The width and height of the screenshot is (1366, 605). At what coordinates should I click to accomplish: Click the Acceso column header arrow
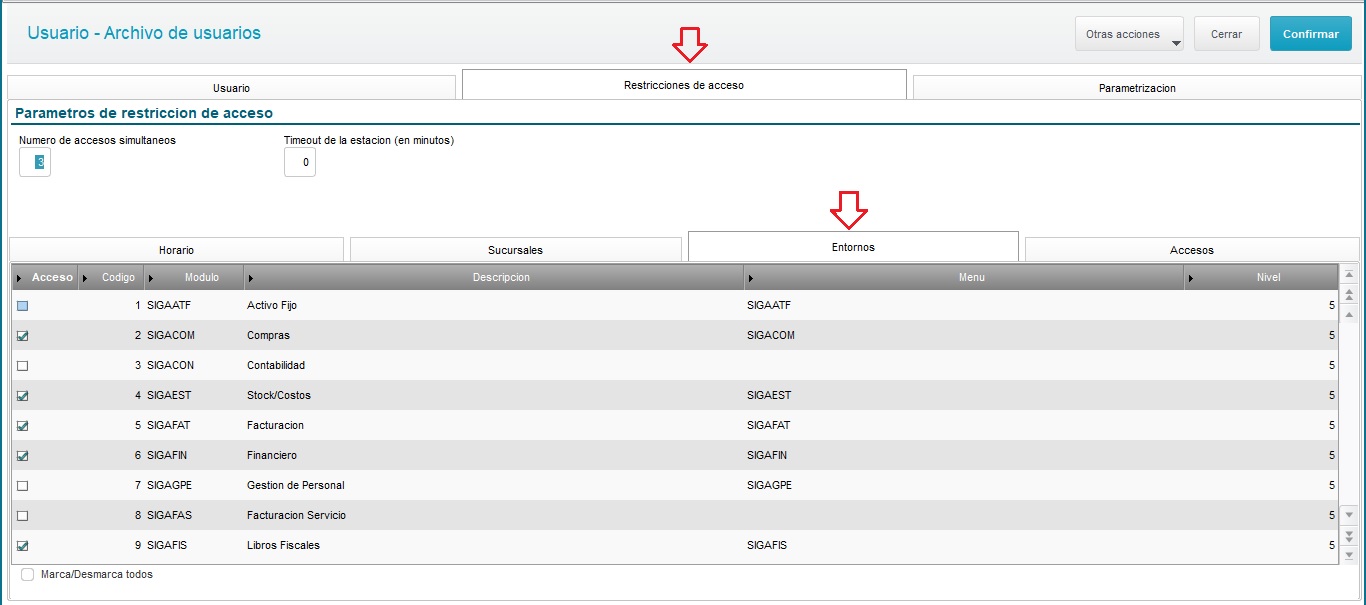coord(20,278)
